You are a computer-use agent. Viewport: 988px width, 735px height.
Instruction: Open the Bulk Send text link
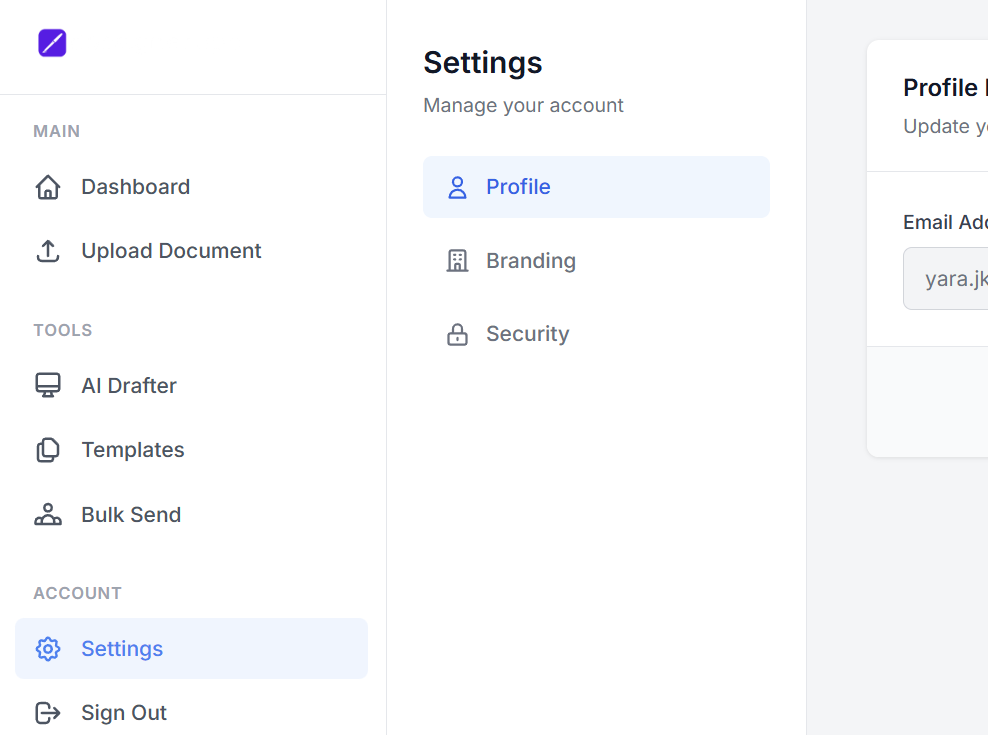point(131,515)
